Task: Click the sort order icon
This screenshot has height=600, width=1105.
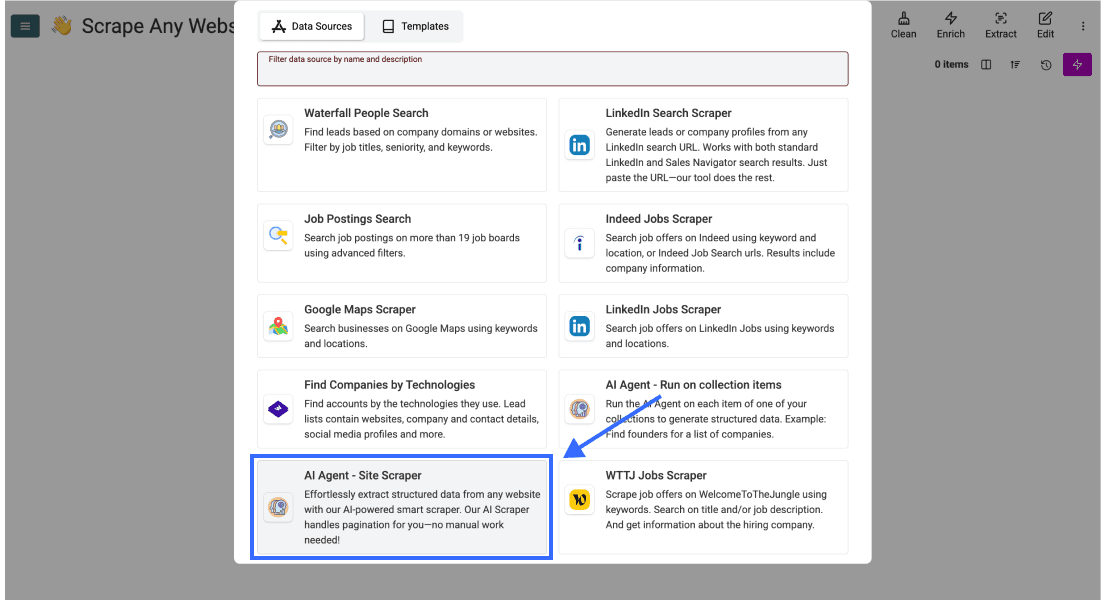Action: point(1015,65)
